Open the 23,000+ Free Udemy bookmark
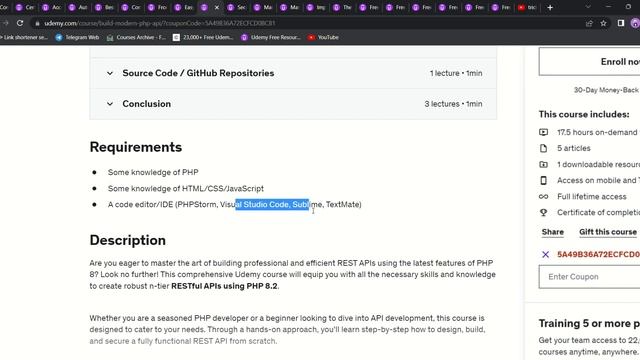The height and width of the screenshot is (360, 640). click(203, 37)
